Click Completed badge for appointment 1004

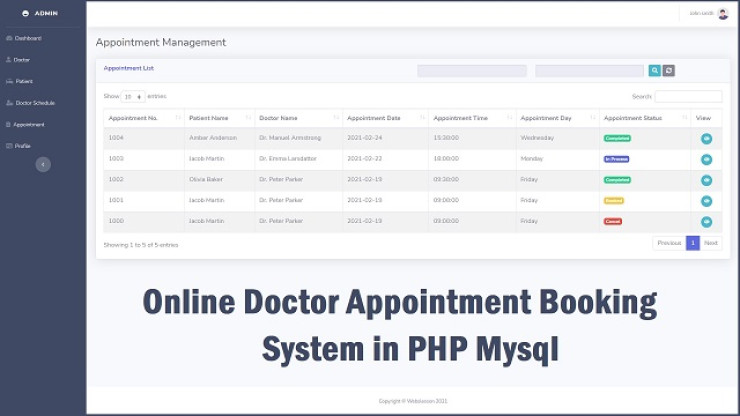pyautogui.click(x=617, y=138)
